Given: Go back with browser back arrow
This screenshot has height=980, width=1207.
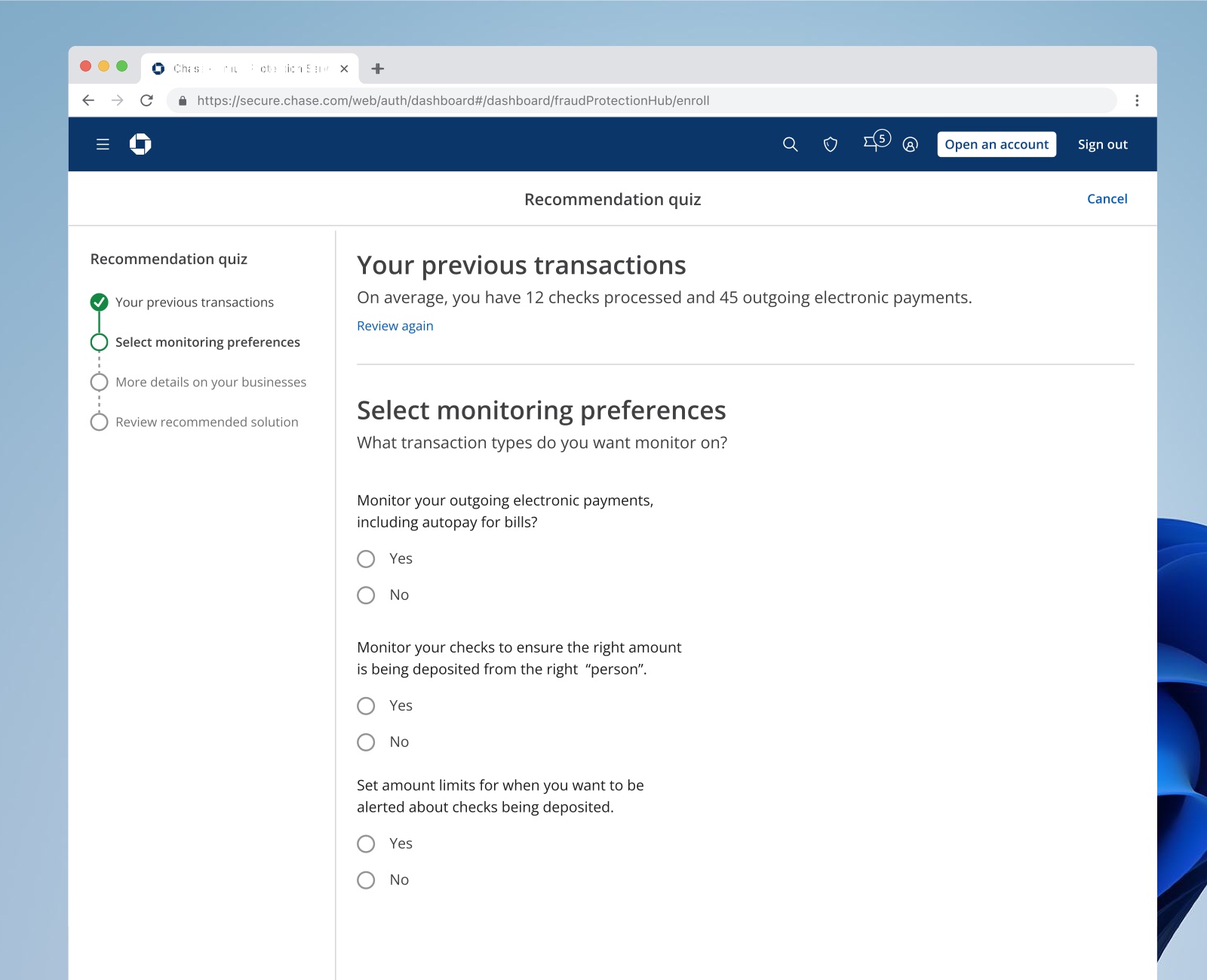Looking at the screenshot, I should pos(88,100).
